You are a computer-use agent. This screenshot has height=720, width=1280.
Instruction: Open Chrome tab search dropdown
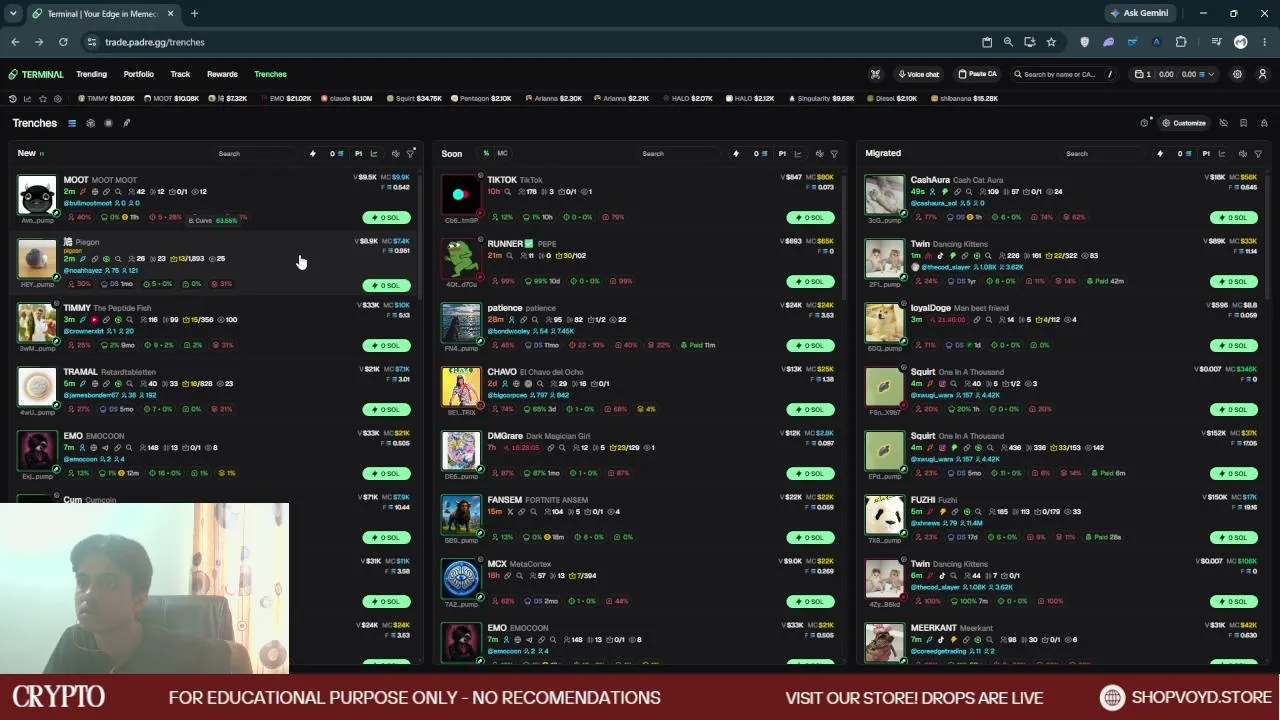tap(13, 14)
